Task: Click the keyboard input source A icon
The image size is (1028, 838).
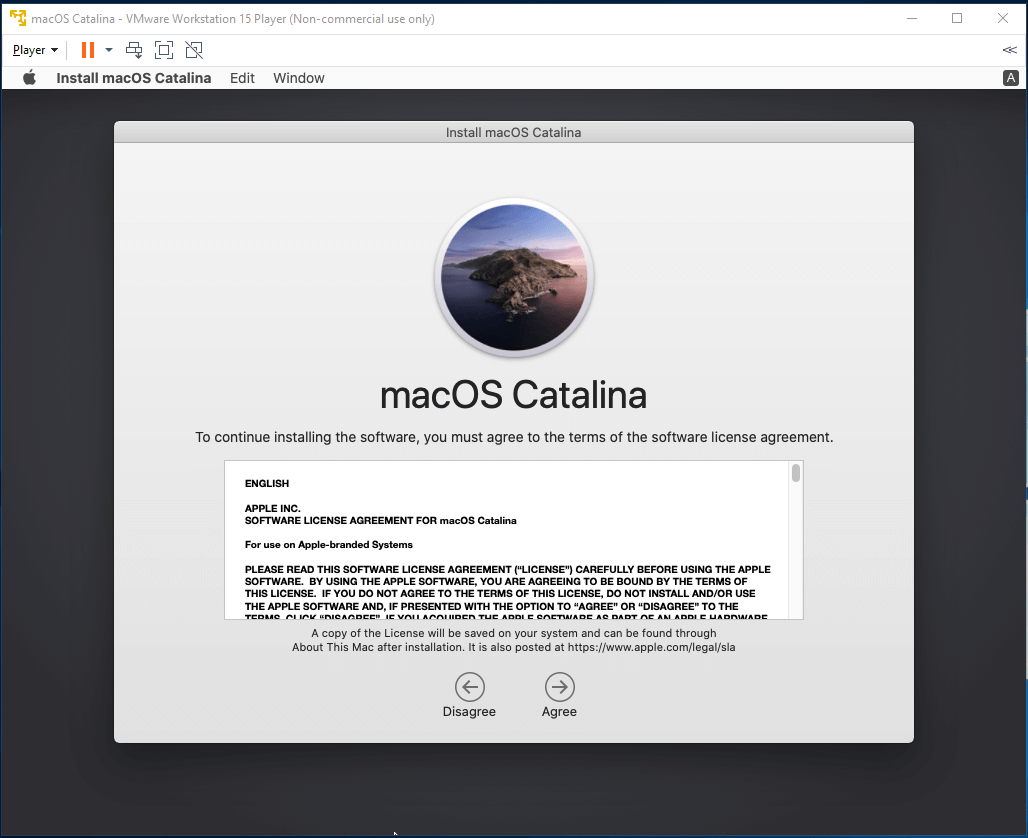Action: click(x=1010, y=78)
